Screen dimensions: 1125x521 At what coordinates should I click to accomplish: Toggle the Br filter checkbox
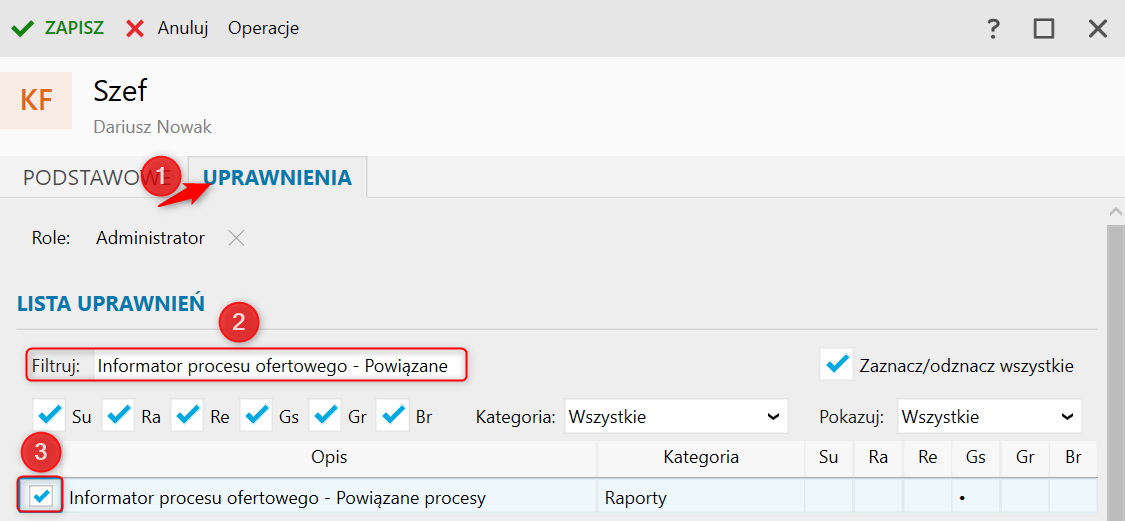coord(394,415)
